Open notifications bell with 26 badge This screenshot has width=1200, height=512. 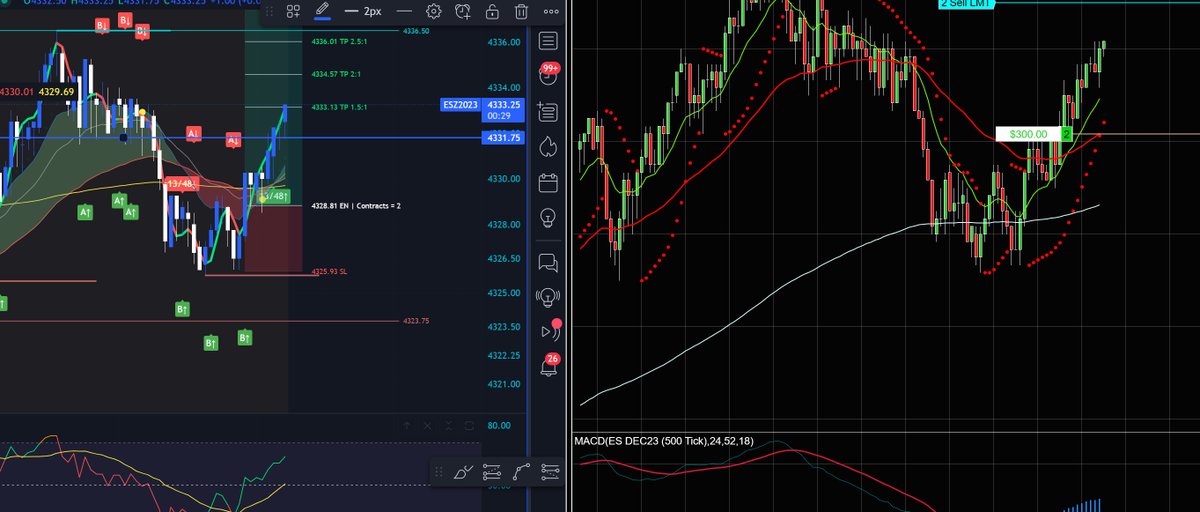point(549,366)
